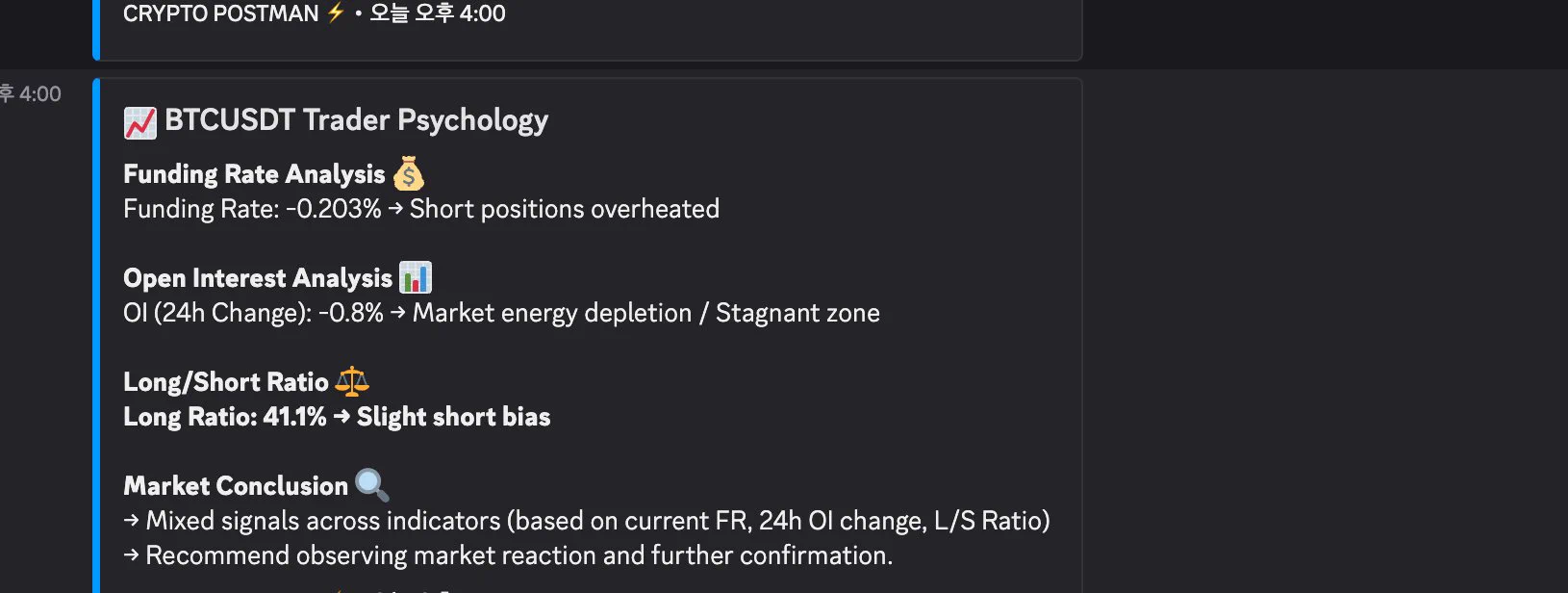This screenshot has width=1568, height=593.
Task: Click the chart emoji beside BTCUSDT title
Action: [140, 122]
